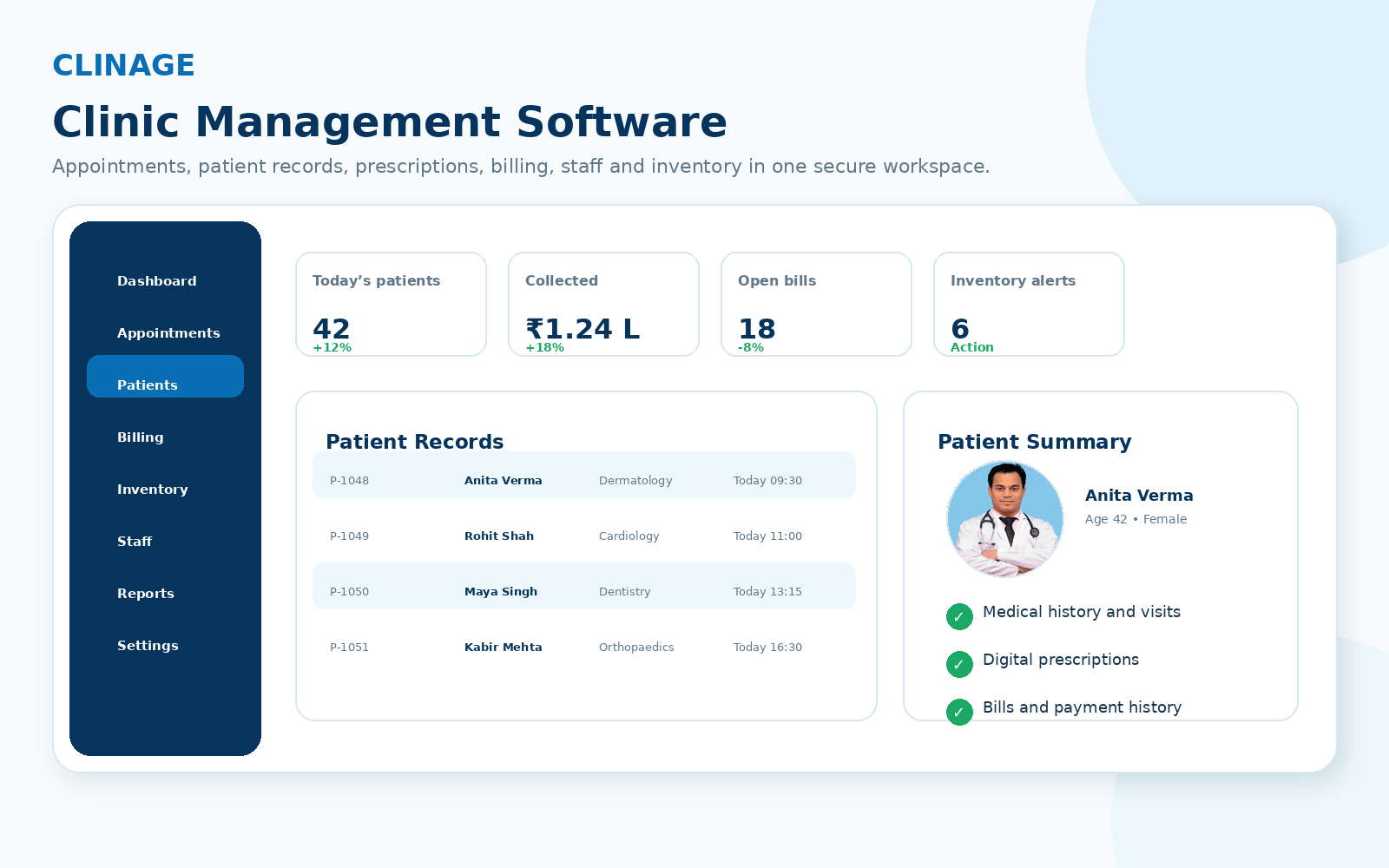Click the checkmark beside Bills and payment history
Viewport: 1389px width, 868px height.
click(x=959, y=712)
